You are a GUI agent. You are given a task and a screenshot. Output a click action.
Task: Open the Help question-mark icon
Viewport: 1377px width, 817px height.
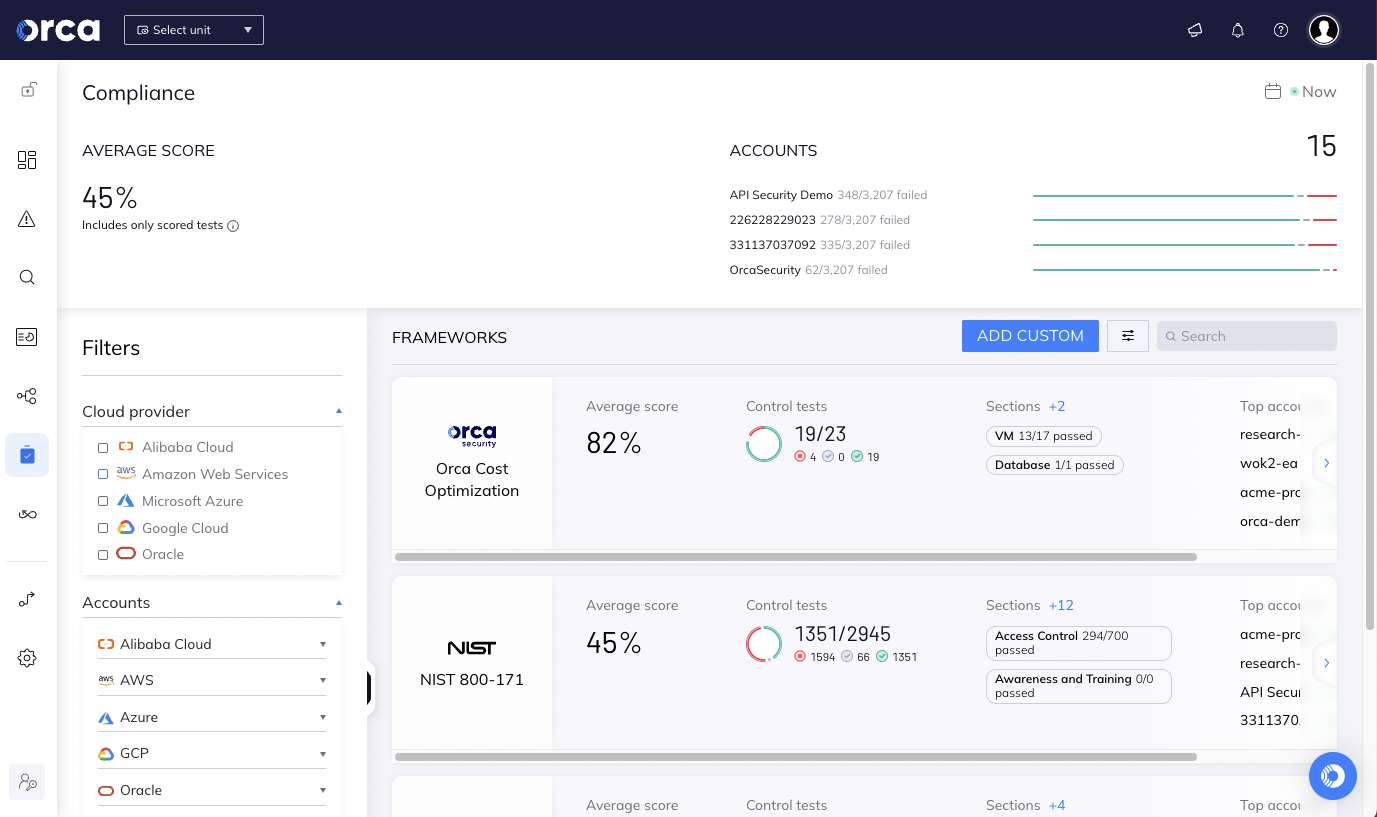click(x=1280, y=30)
